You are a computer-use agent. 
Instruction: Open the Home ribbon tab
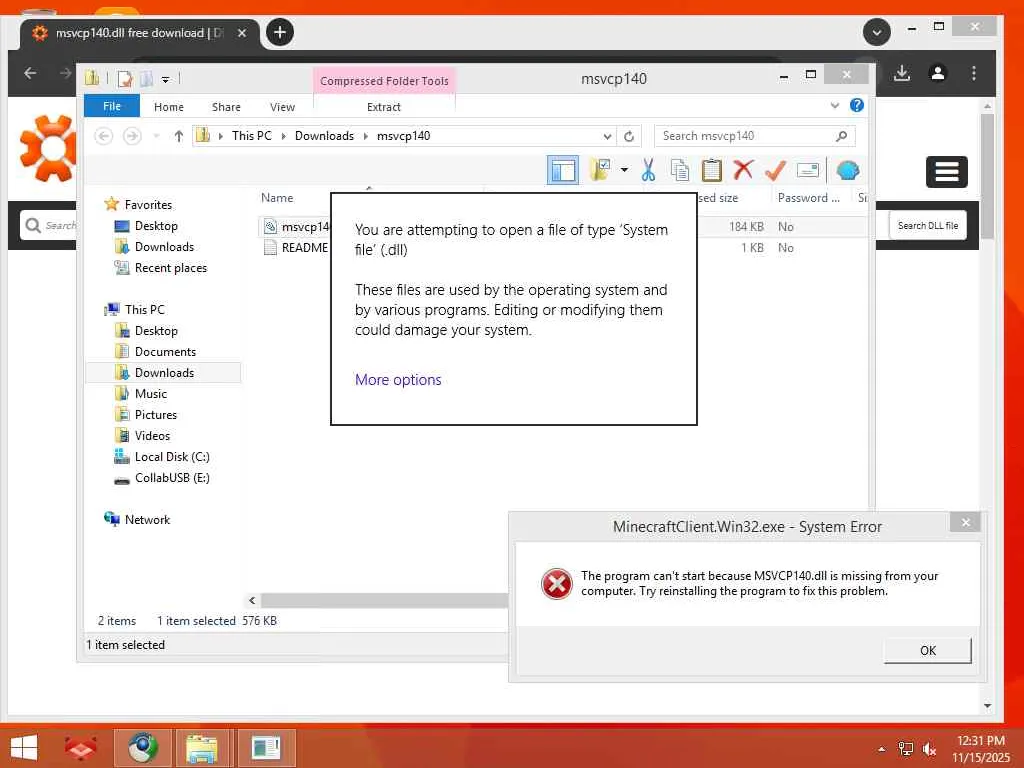pyautogui.click(x=168, y=106)
